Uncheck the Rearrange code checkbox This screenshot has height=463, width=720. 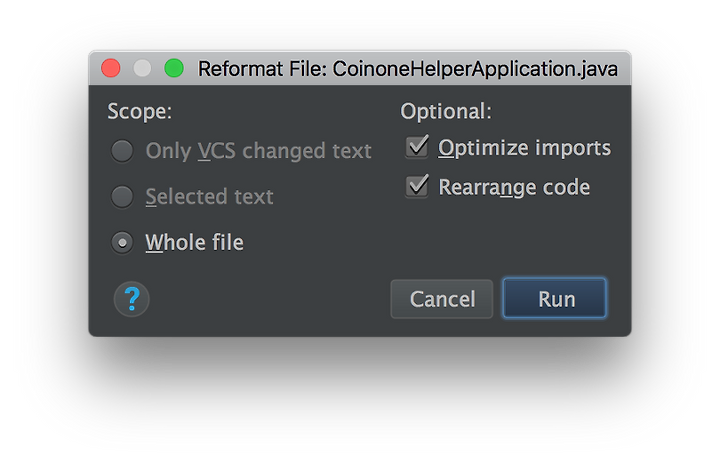pos(417,186)
